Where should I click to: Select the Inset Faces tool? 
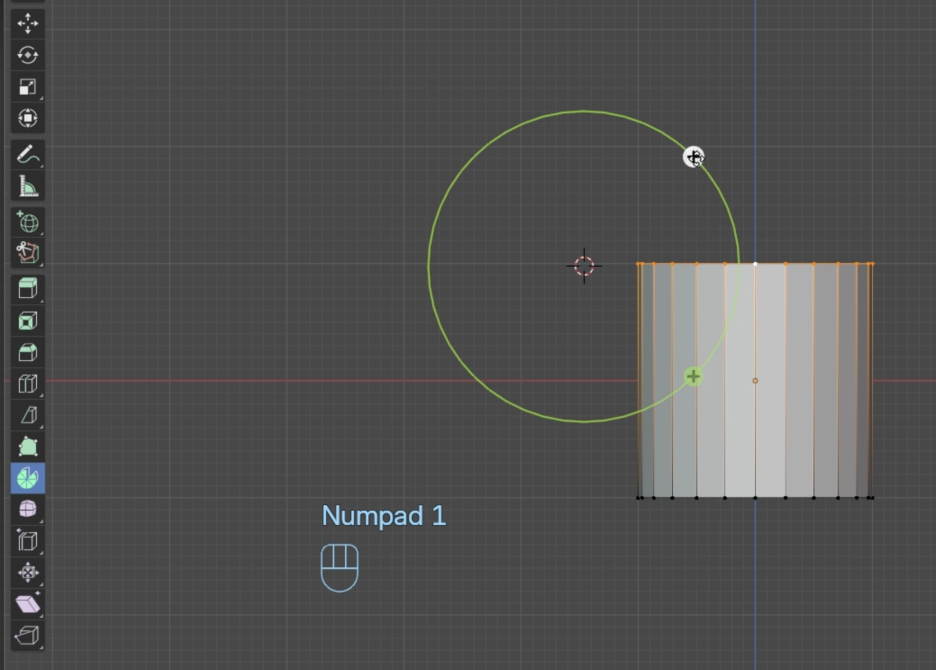[x=27, y=321]
